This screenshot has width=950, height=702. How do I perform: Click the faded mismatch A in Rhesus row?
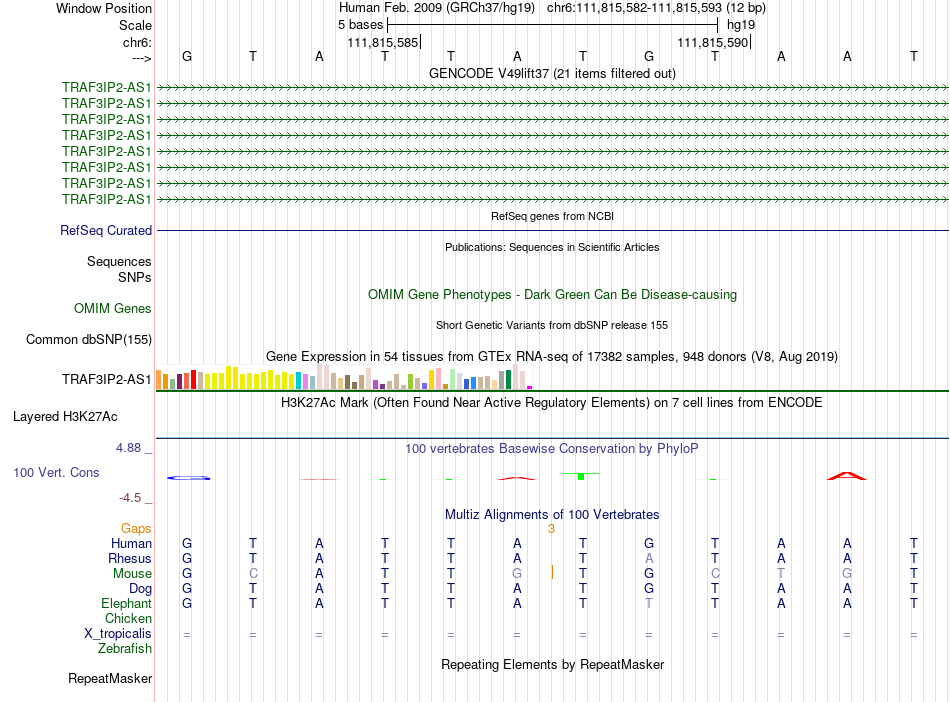click(649, 558)
